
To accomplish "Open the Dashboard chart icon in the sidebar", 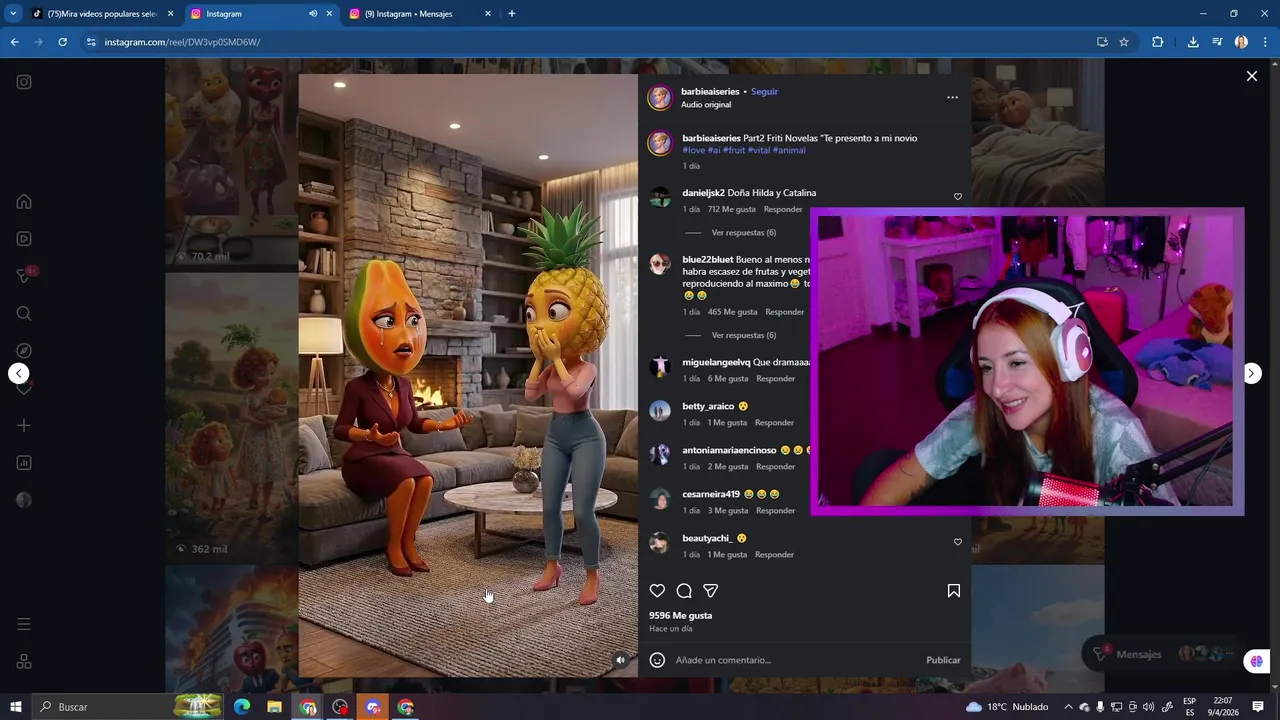I will 24,463.
